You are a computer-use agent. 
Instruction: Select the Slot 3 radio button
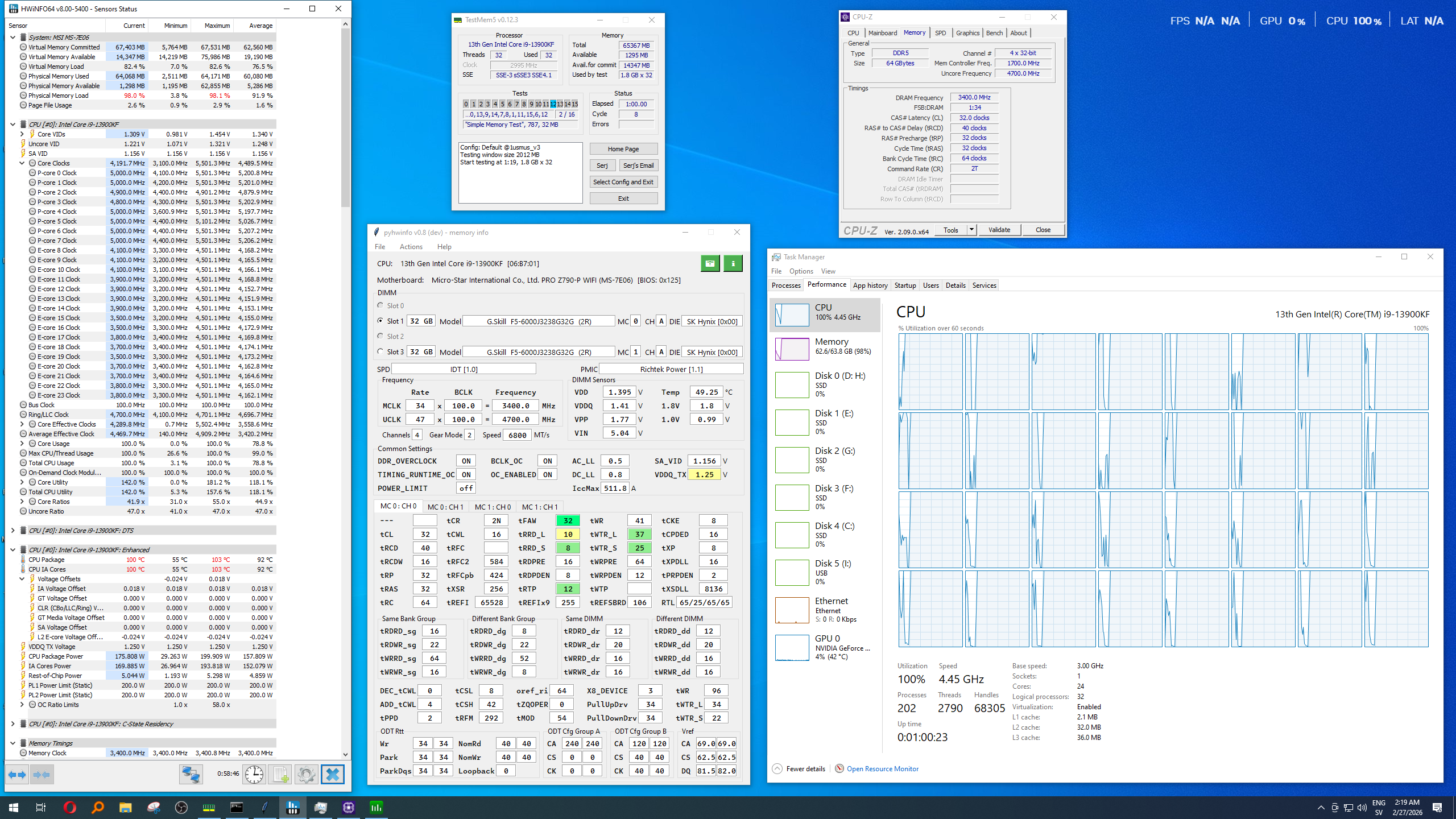click(380, 351)
